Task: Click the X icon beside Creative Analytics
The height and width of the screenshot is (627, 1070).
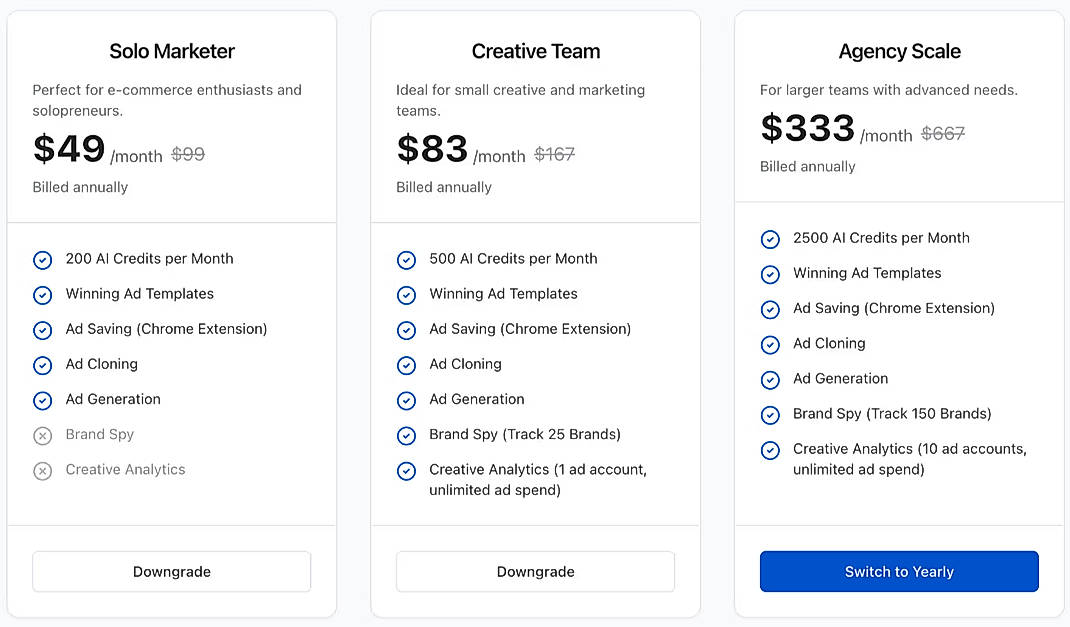Action: tap(42, 471)
